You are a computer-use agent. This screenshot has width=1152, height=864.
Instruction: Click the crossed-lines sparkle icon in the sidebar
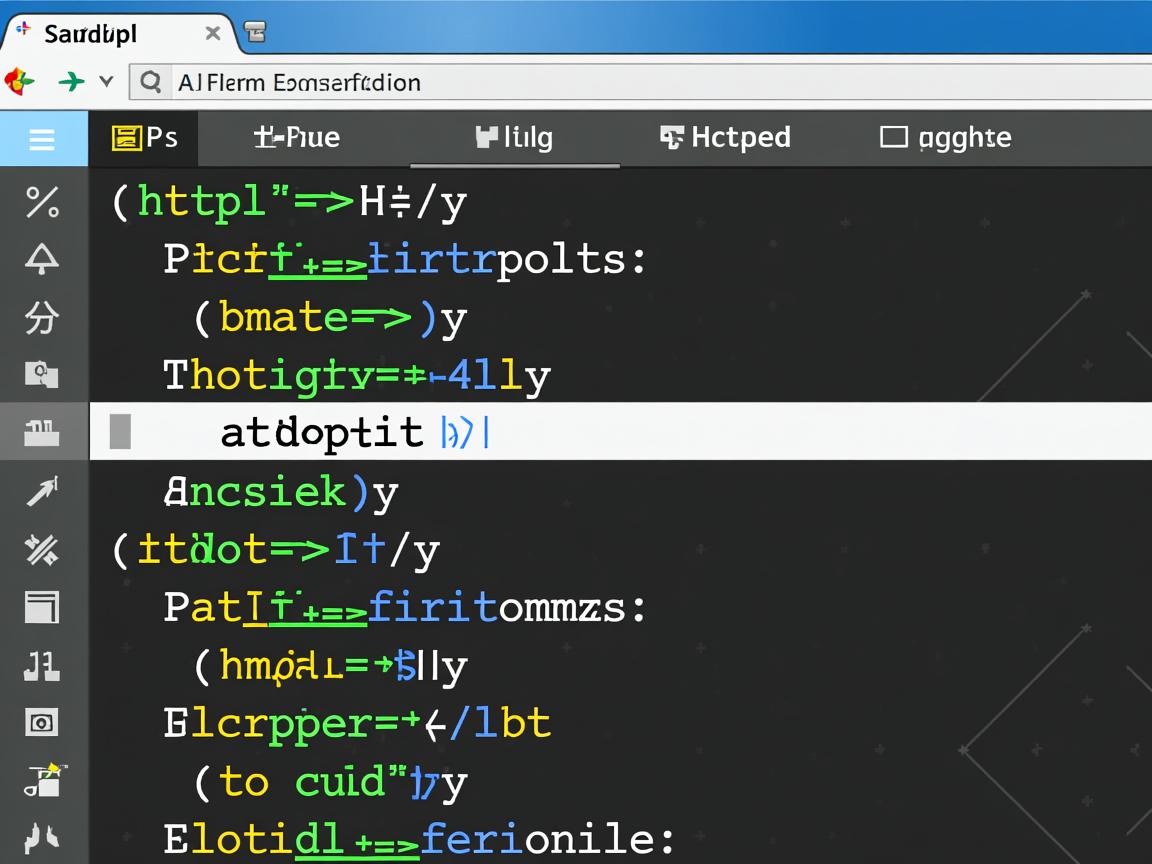click(x=42, y=549)
